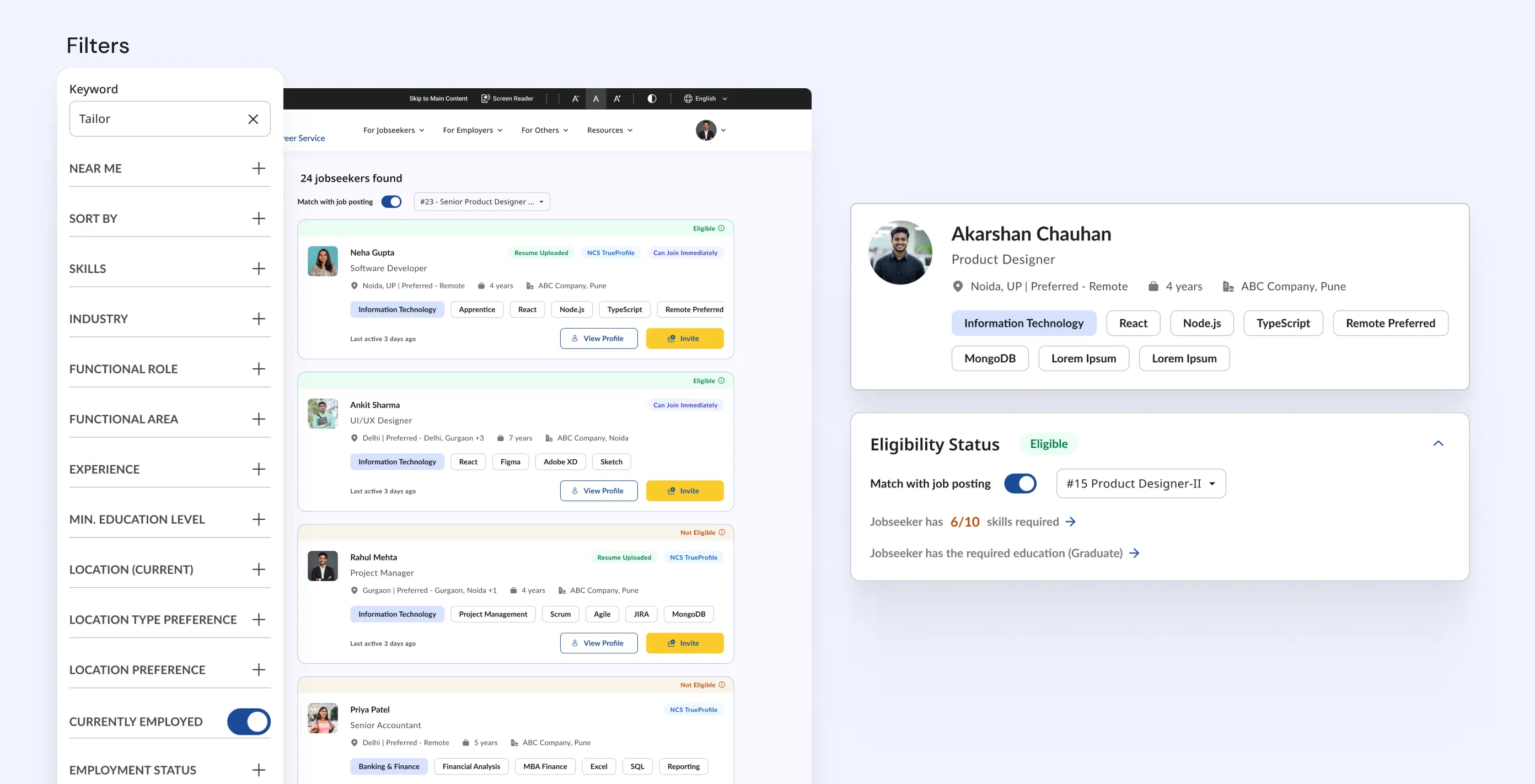
Task: Click info icon next to Neha Gupta's Eligible
Action: click(x=721, y=228)
